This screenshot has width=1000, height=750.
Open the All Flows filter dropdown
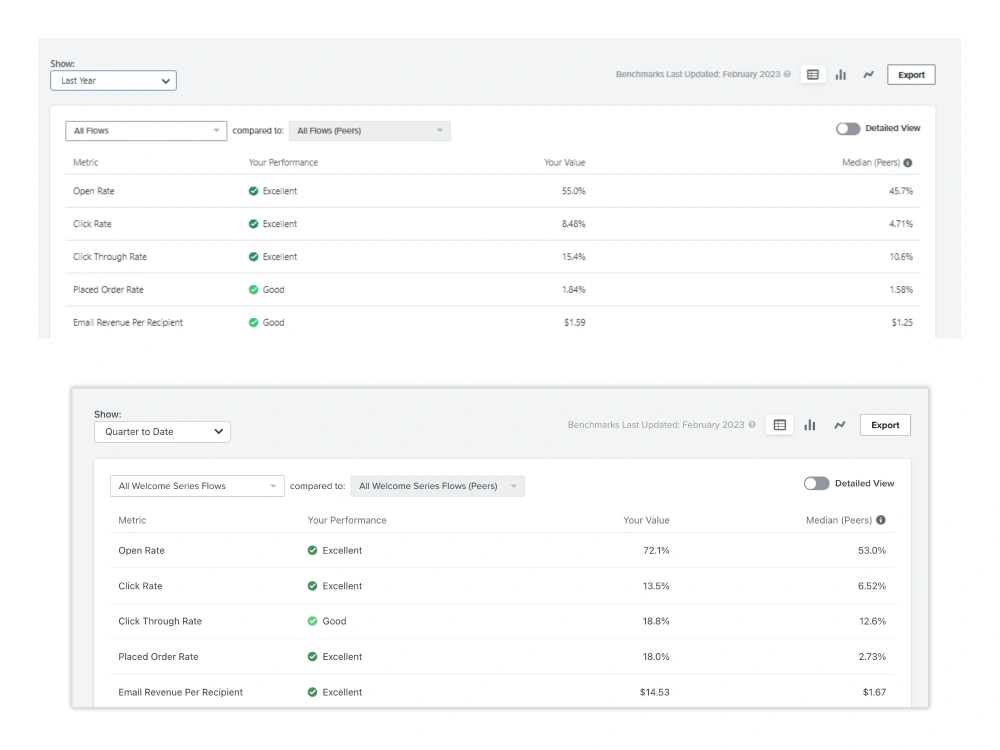145,130
